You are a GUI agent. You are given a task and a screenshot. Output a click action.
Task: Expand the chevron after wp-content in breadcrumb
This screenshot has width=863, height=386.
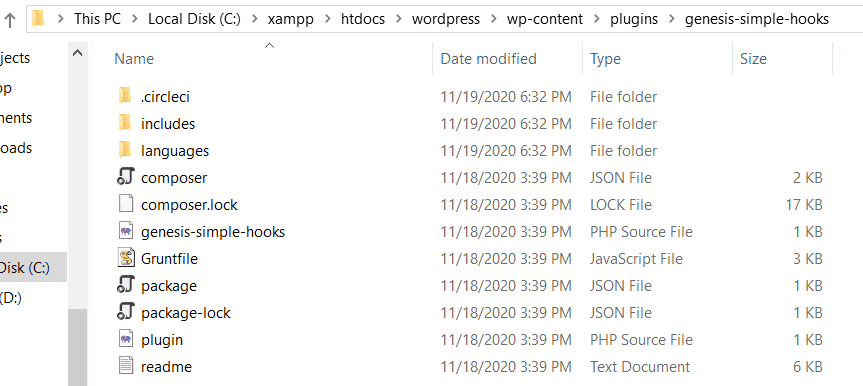pyautogui.click(x=597, y=20)
